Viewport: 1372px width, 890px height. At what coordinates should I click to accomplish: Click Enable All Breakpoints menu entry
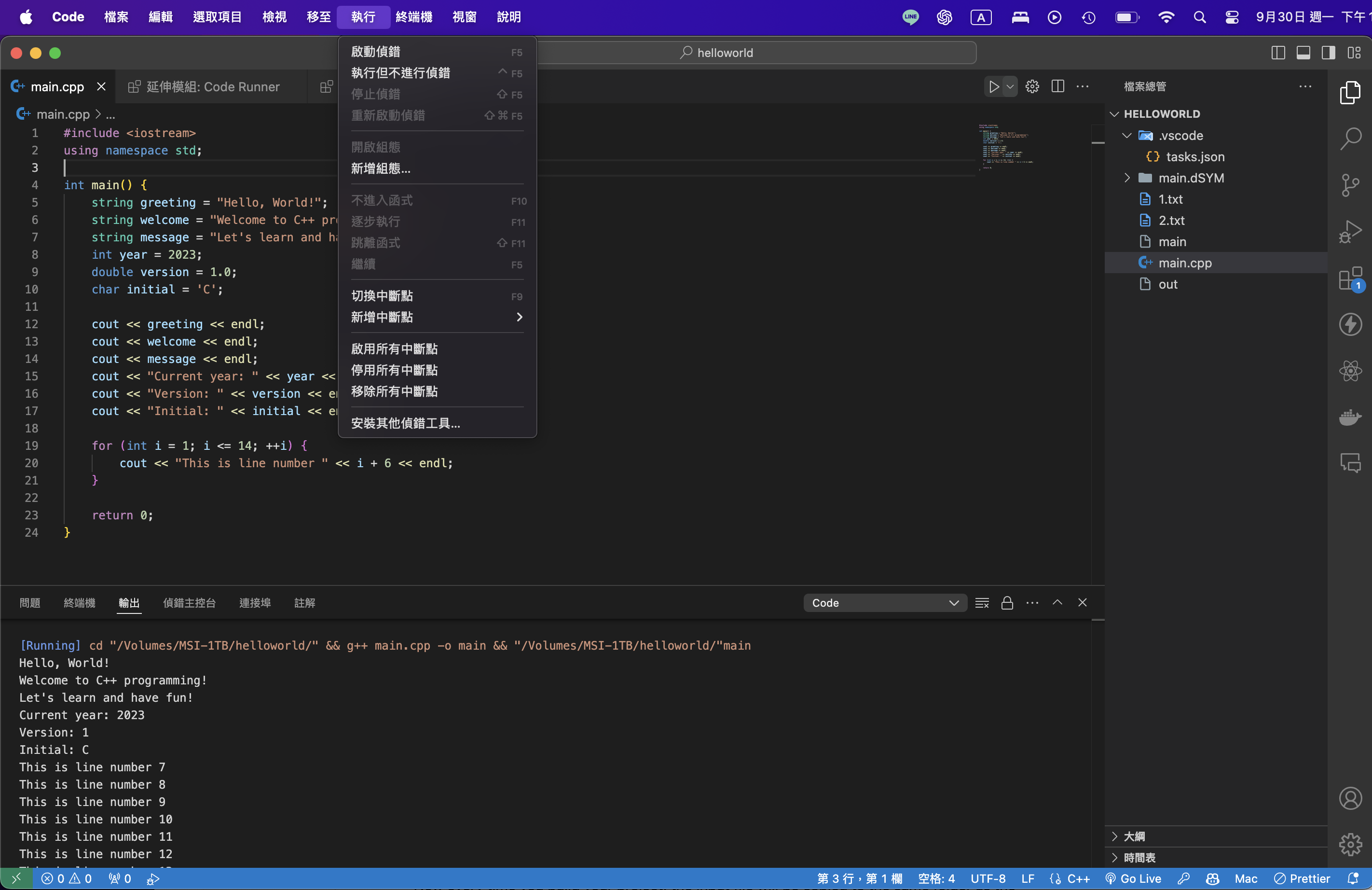(x=437, y=349)
